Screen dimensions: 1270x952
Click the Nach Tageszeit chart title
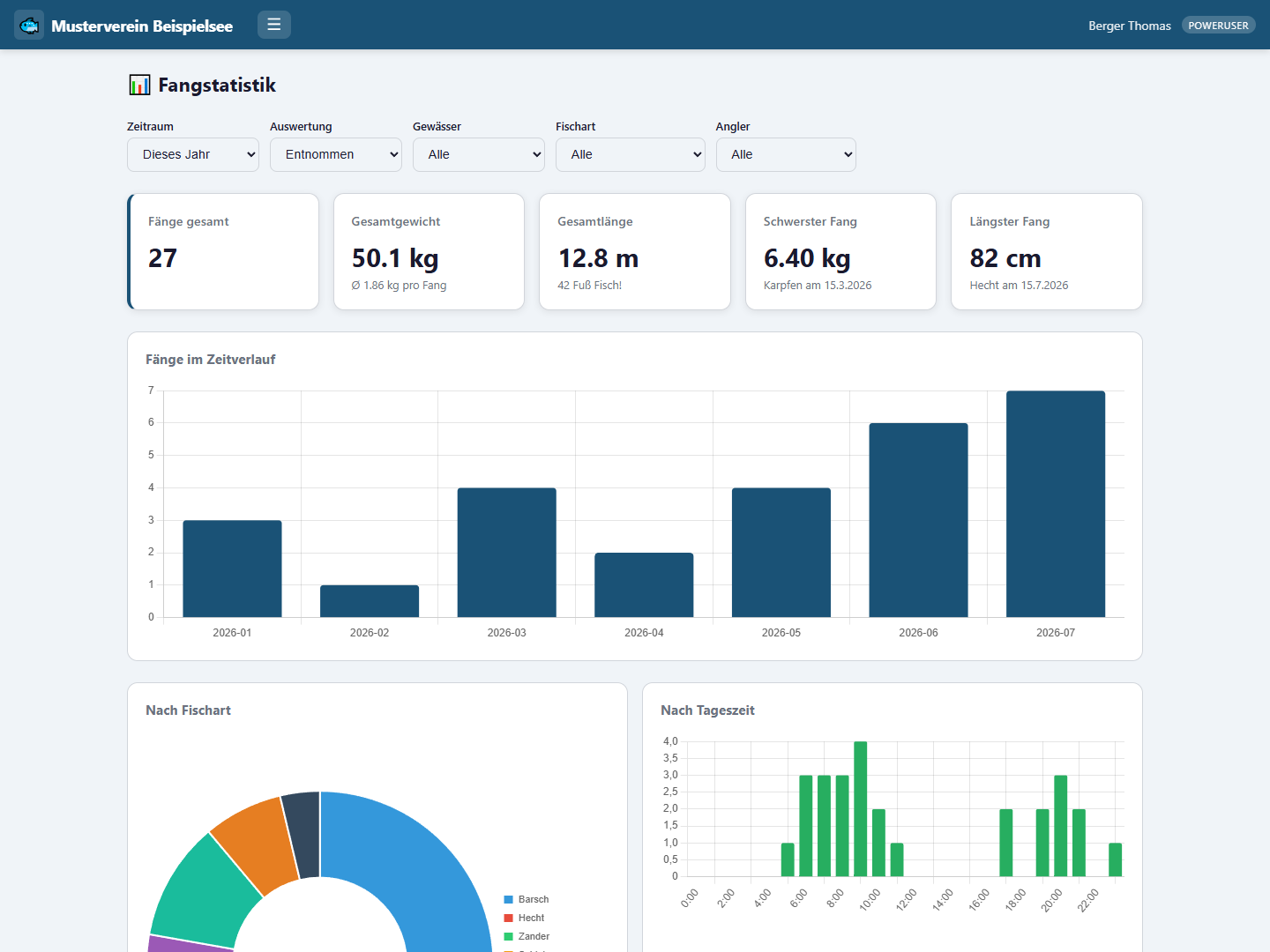point(707,710)
